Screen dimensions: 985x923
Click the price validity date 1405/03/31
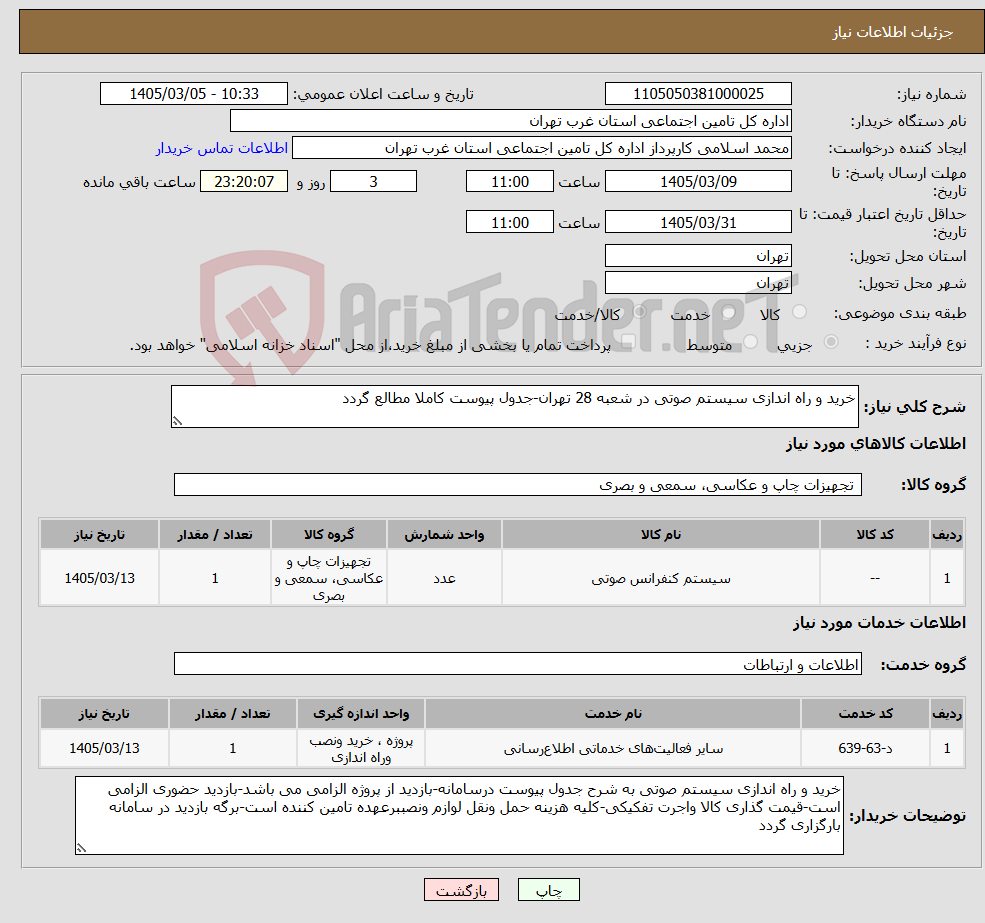698,222
